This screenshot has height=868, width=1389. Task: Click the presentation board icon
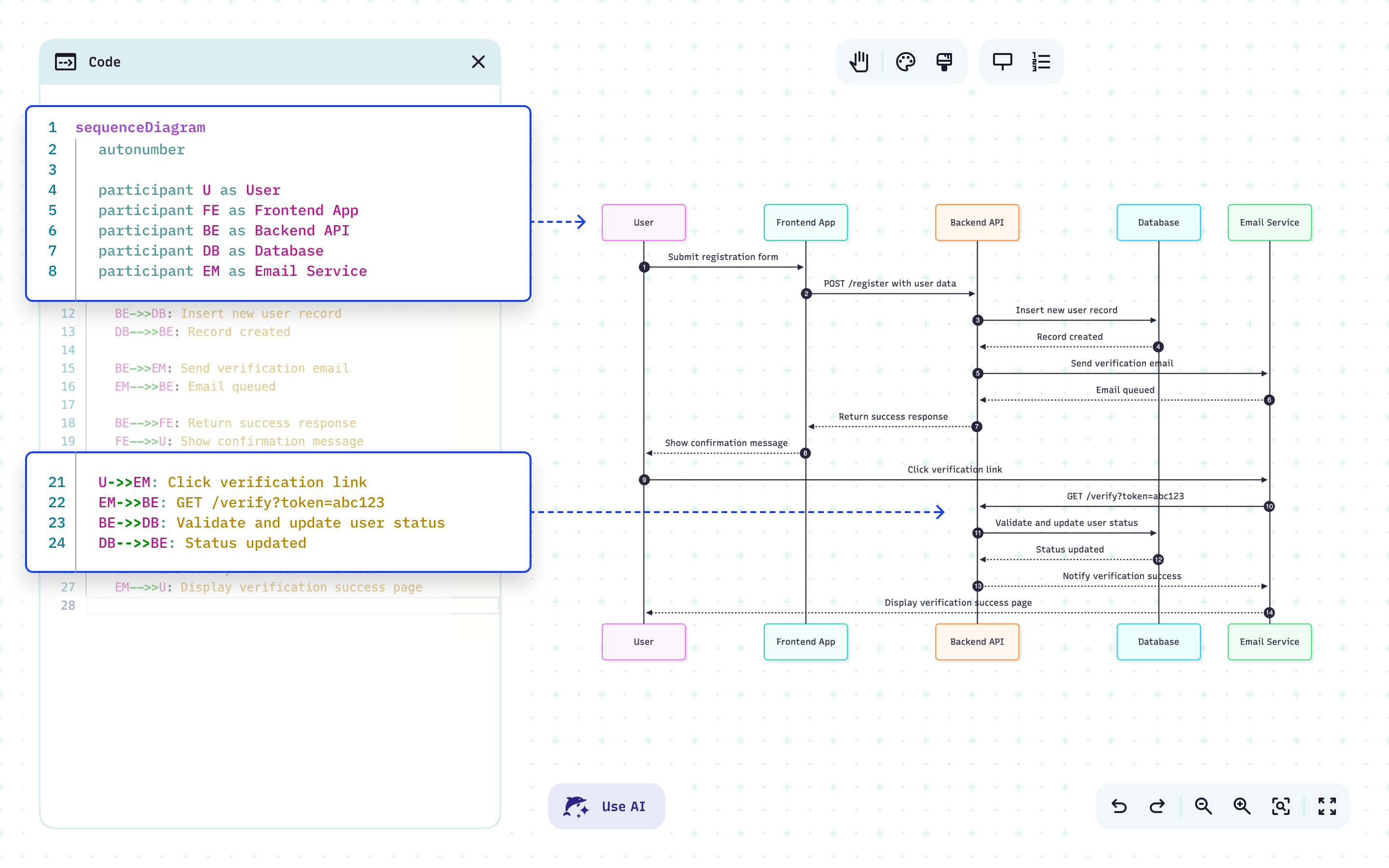click(1002, 61)
